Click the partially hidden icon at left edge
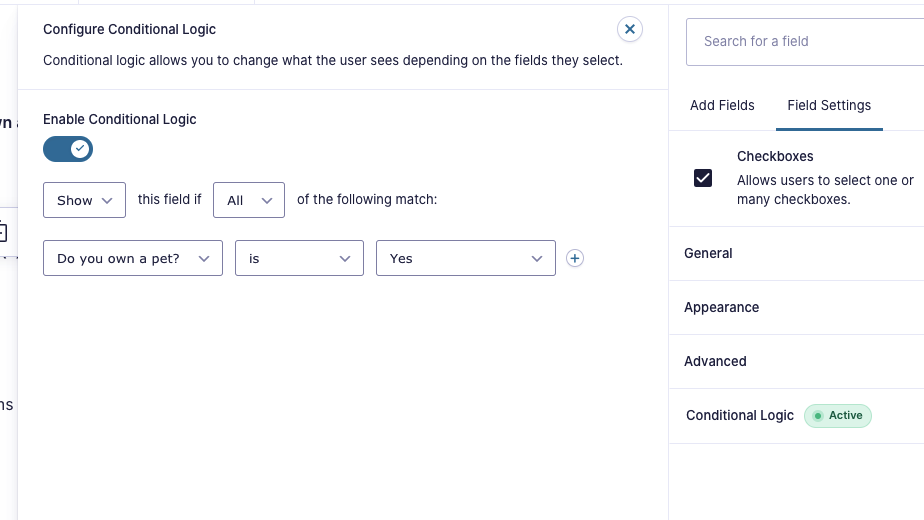924x520 pixels. [3, 233]
